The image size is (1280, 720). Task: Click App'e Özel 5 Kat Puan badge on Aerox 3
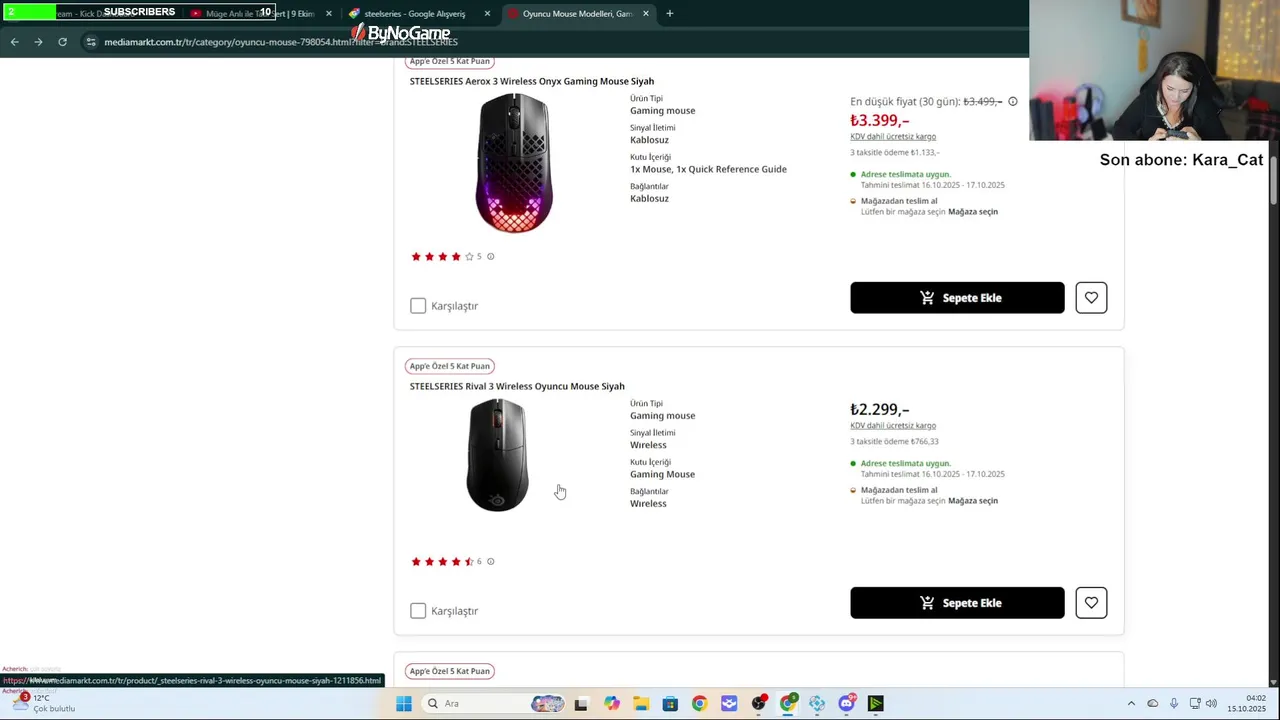tap(450, 61)
